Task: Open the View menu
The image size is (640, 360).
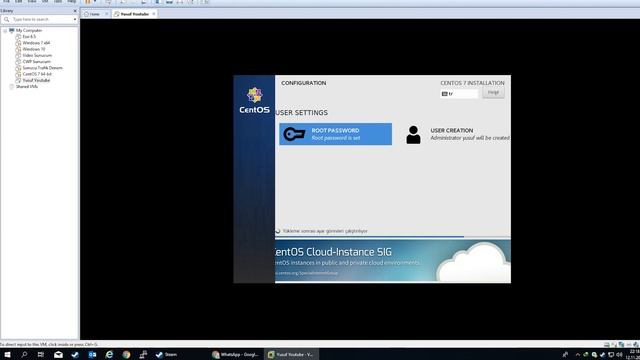Action: [32, 2]
